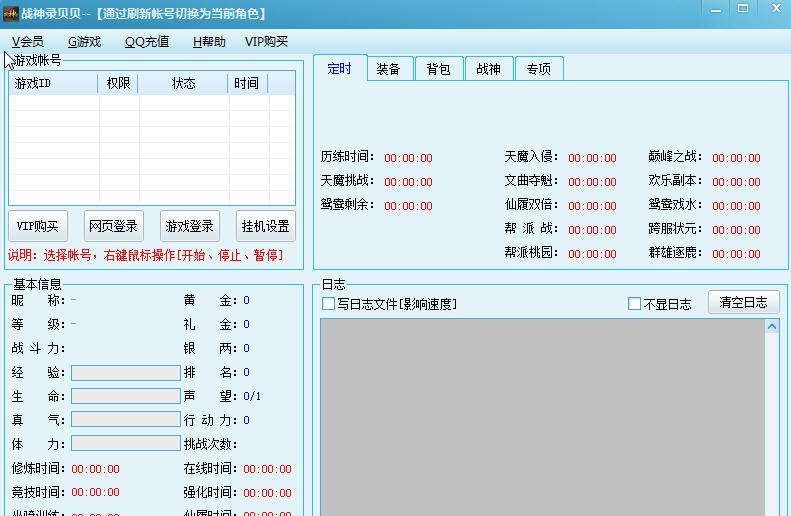Click the 网页登录 button

112,226
